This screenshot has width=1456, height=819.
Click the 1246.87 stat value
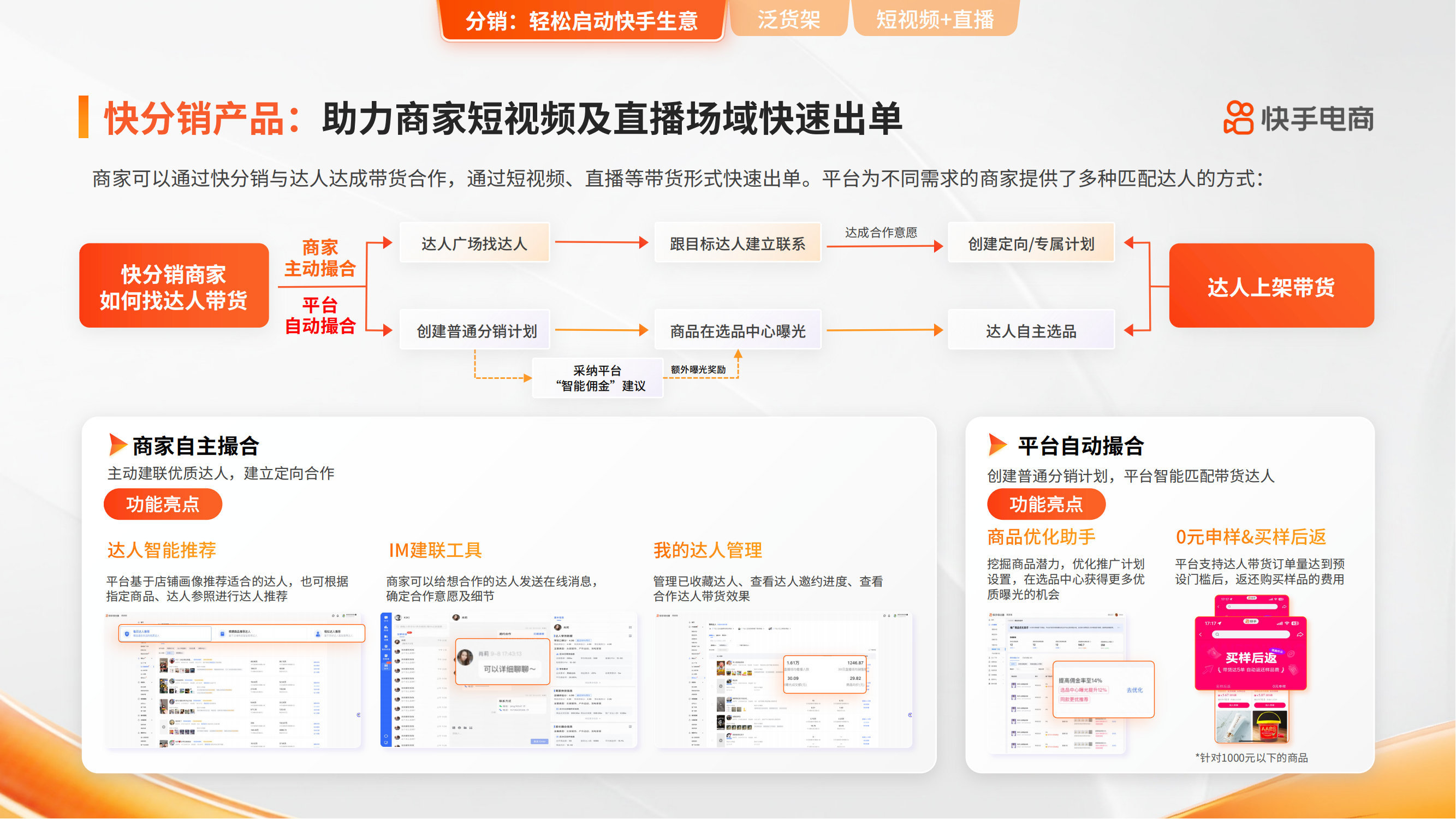855,663
